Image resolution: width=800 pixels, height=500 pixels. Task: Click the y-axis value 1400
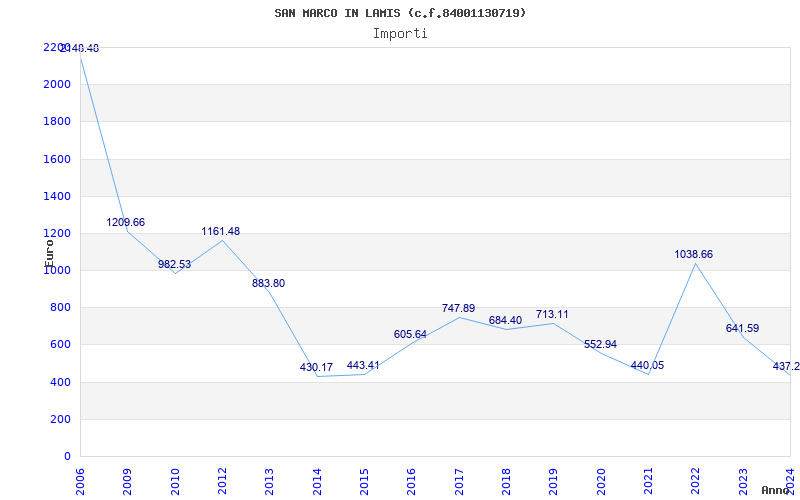point(57,196)
